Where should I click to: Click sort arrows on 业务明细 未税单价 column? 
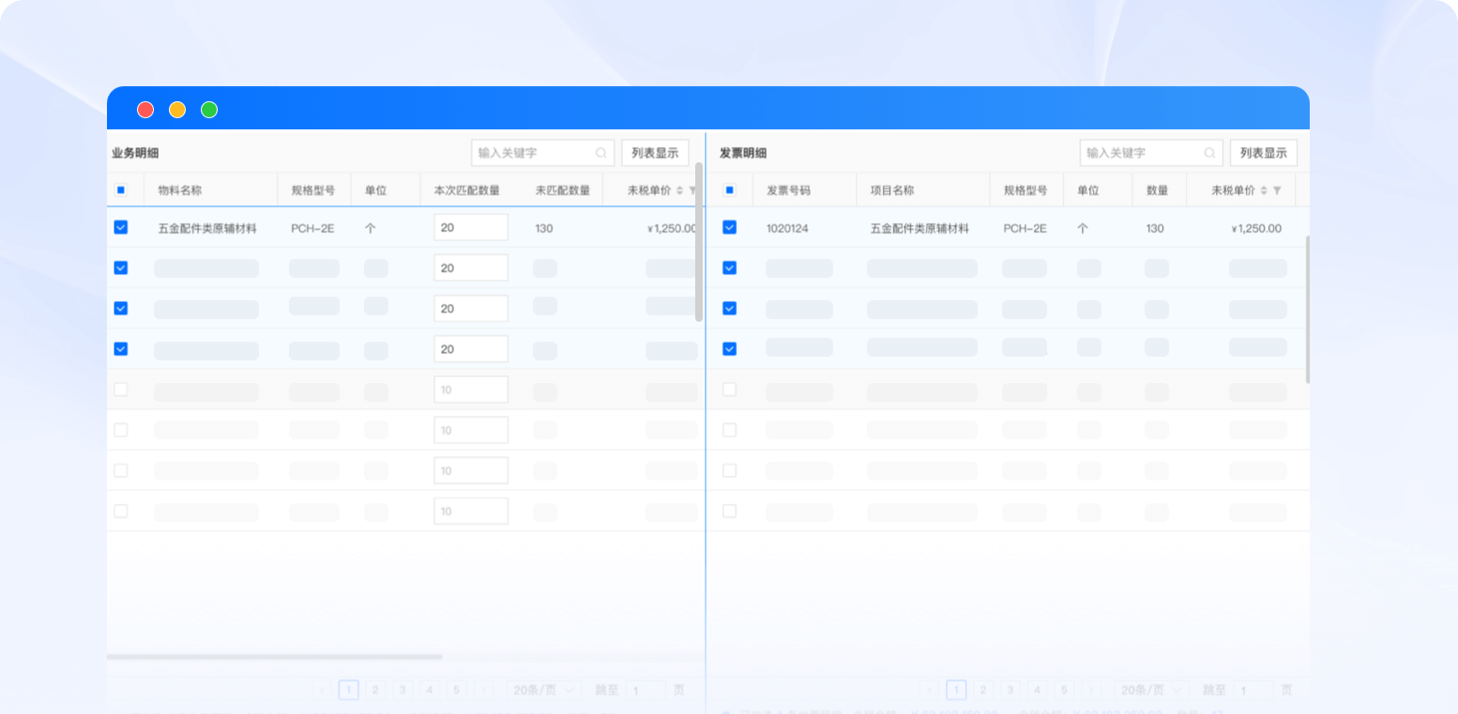[x=680, y=190]
